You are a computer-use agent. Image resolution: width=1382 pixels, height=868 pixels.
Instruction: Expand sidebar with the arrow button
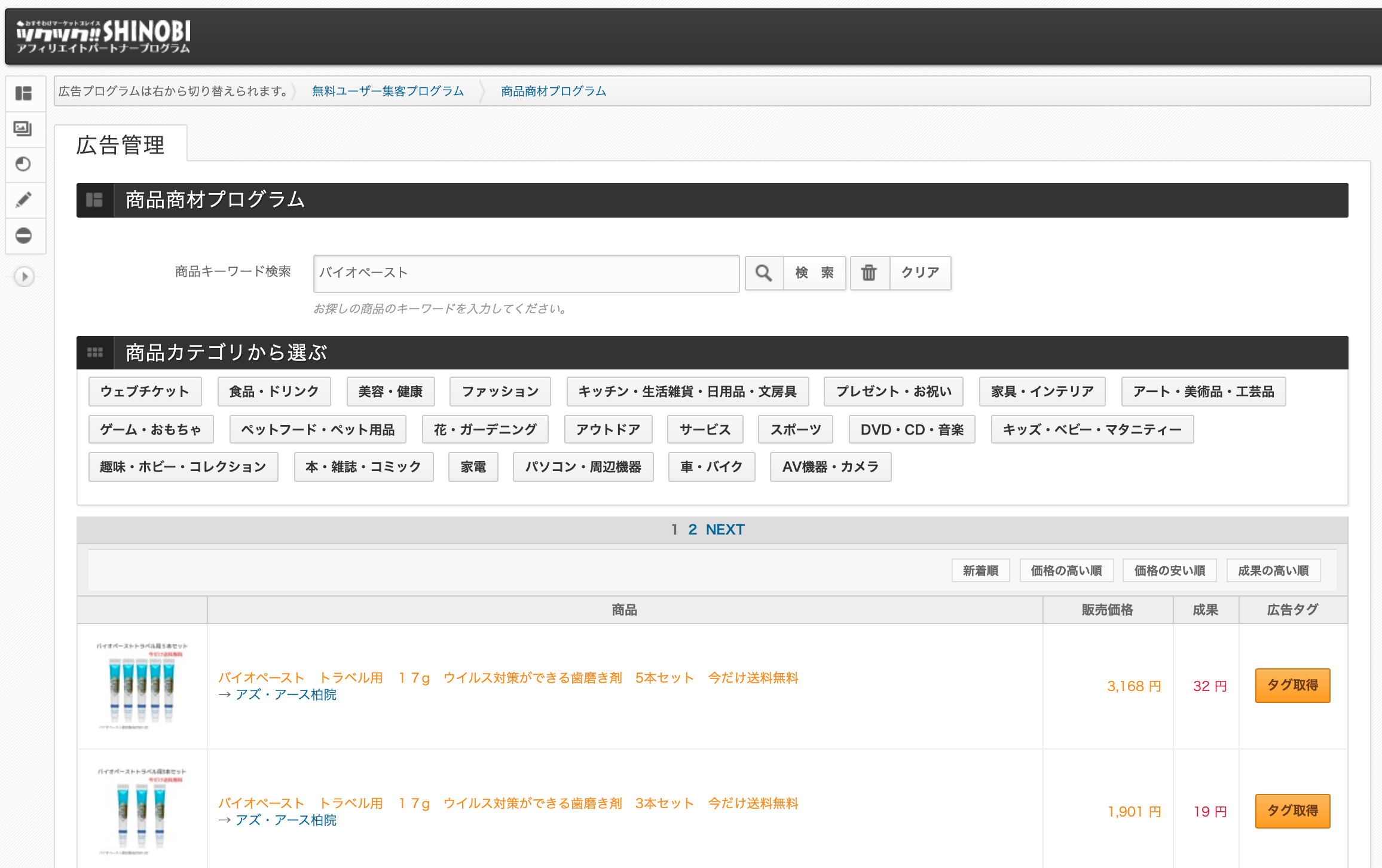[24, 276]
